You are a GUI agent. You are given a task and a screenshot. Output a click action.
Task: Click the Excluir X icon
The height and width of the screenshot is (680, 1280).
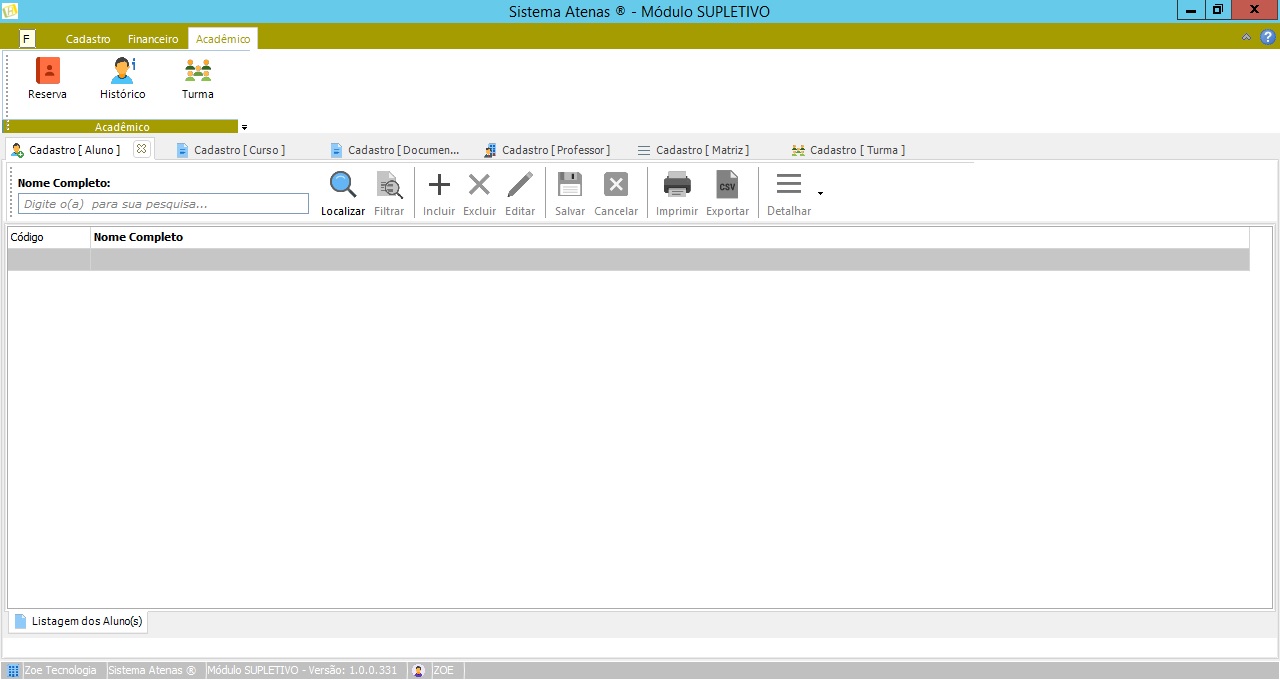click(x=479, y=185)
